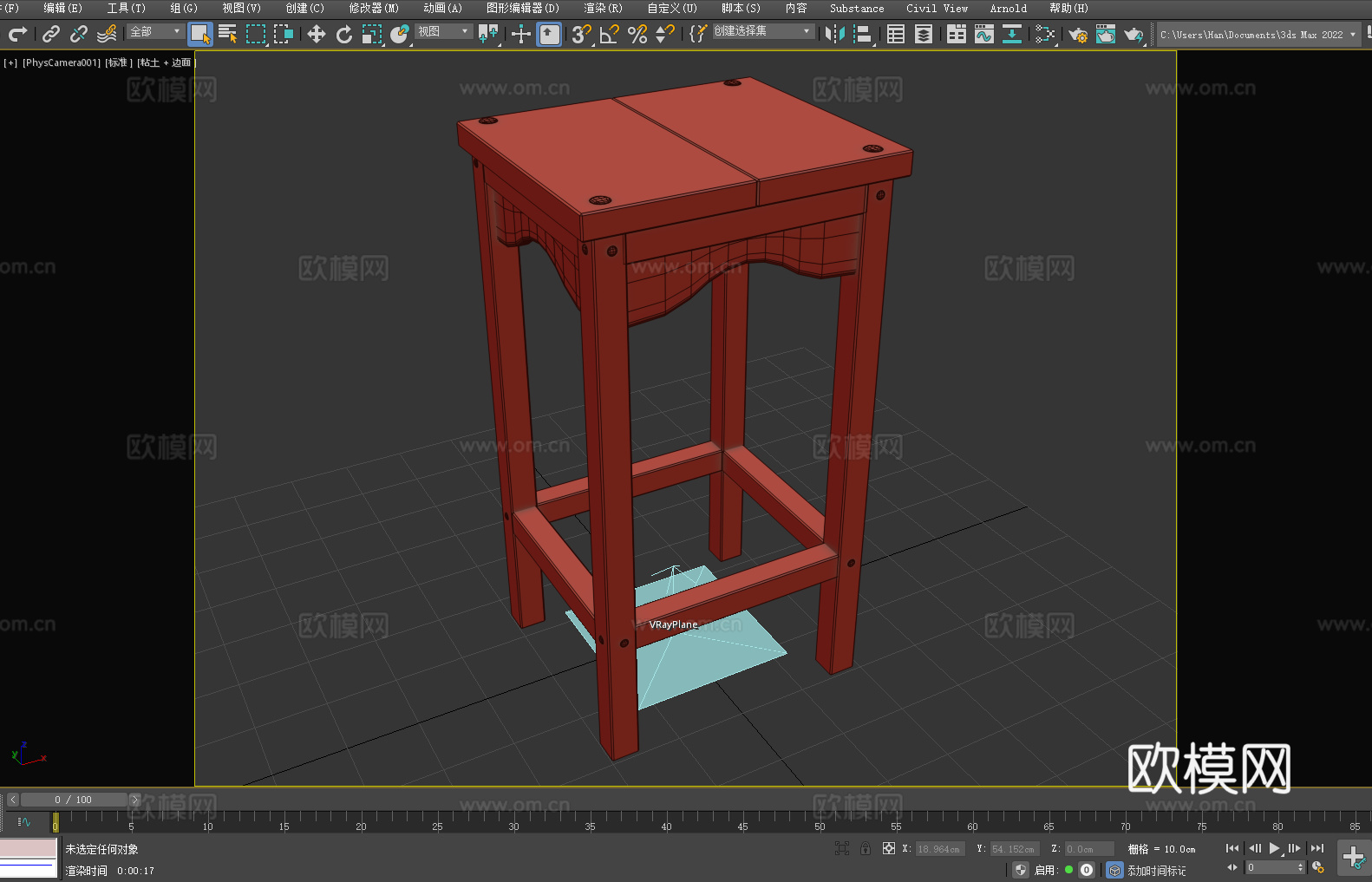The image size is (1372, 882).
Task: Click Play Animation button
Action: click(x=1274, y=848)
